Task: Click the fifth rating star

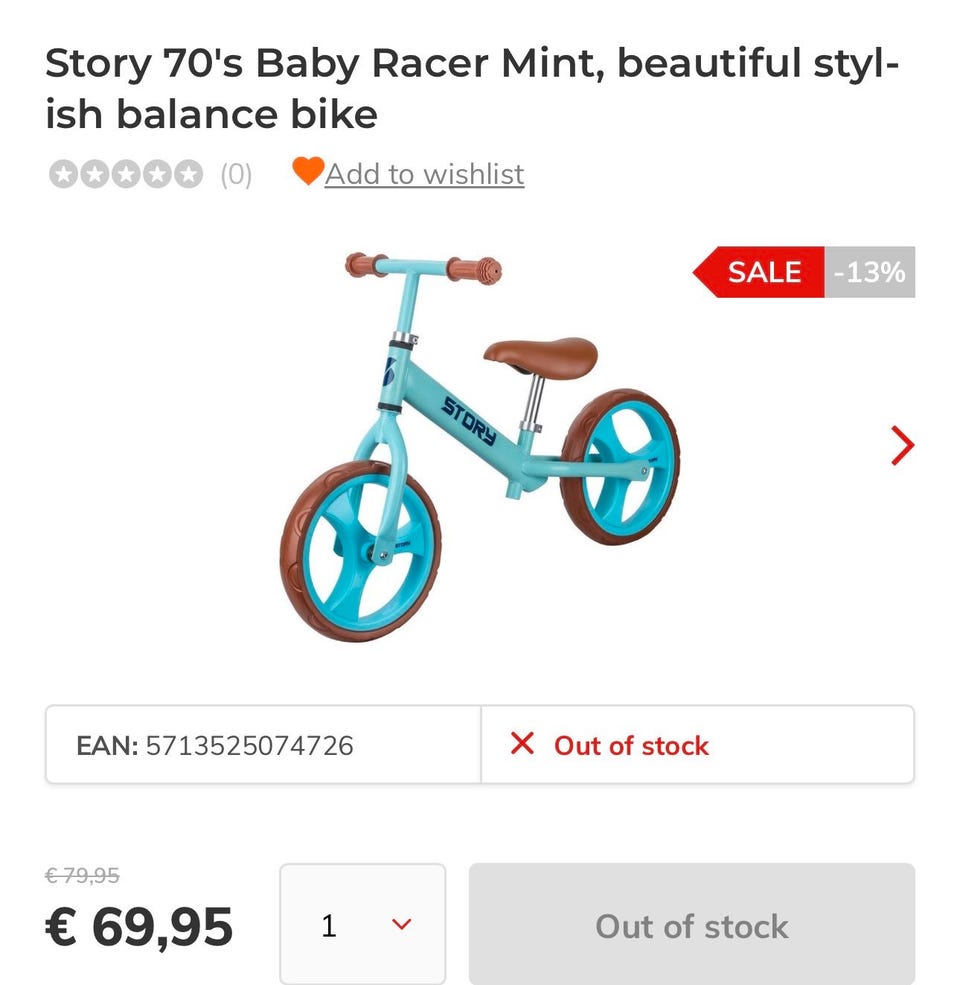Action: pyautogui.click(x=187, y=174)
